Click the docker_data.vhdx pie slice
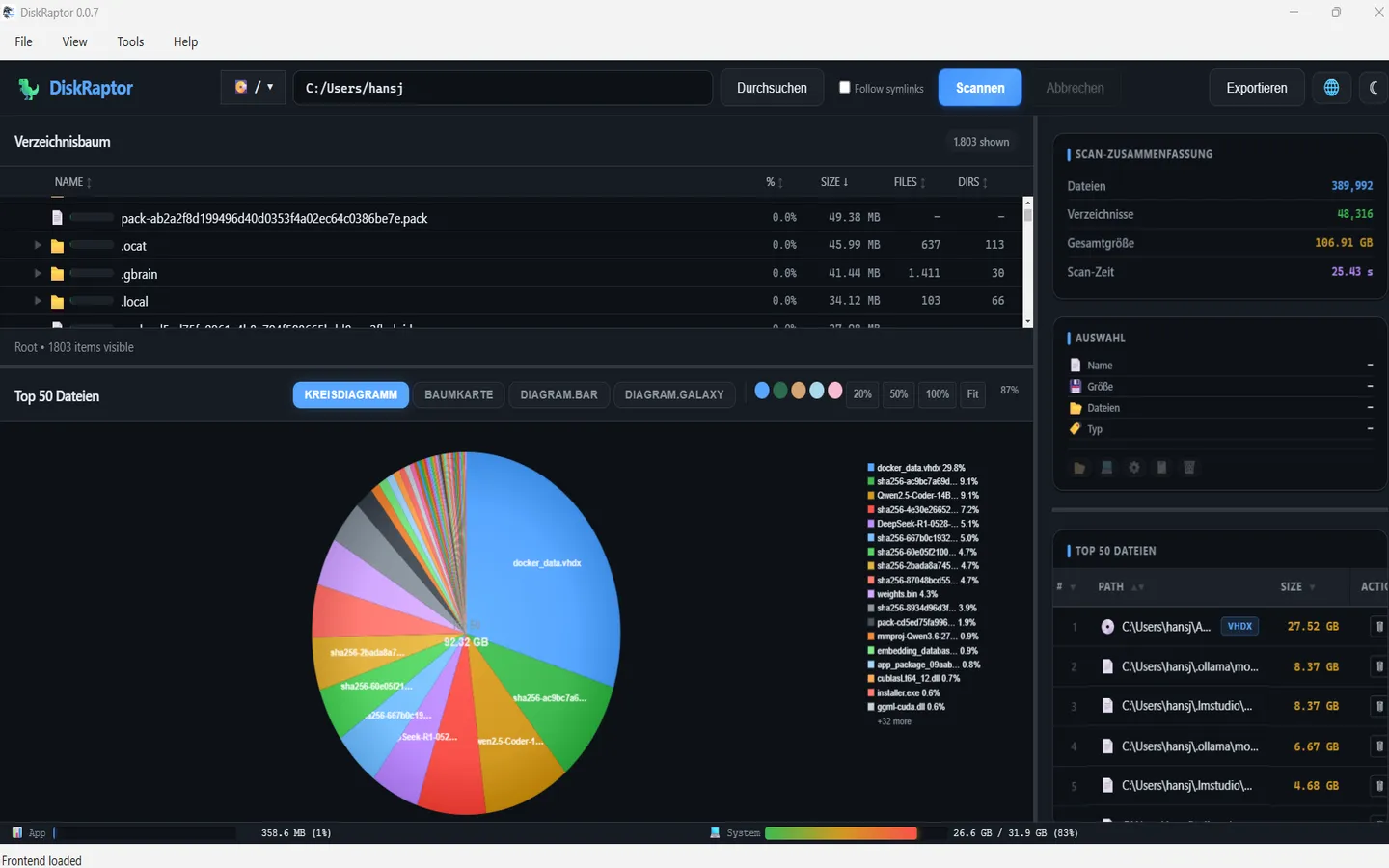The image size is (1389, 868). pyautogui.click(x=545, y=563)
